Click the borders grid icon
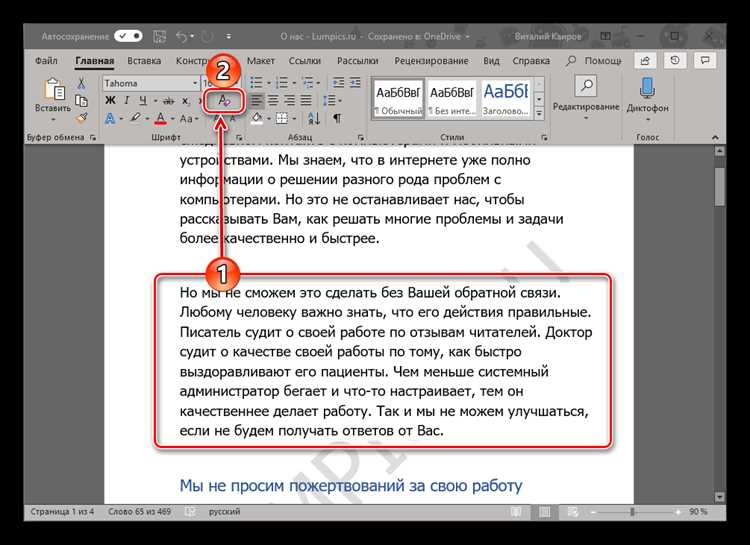 [282, 118]
